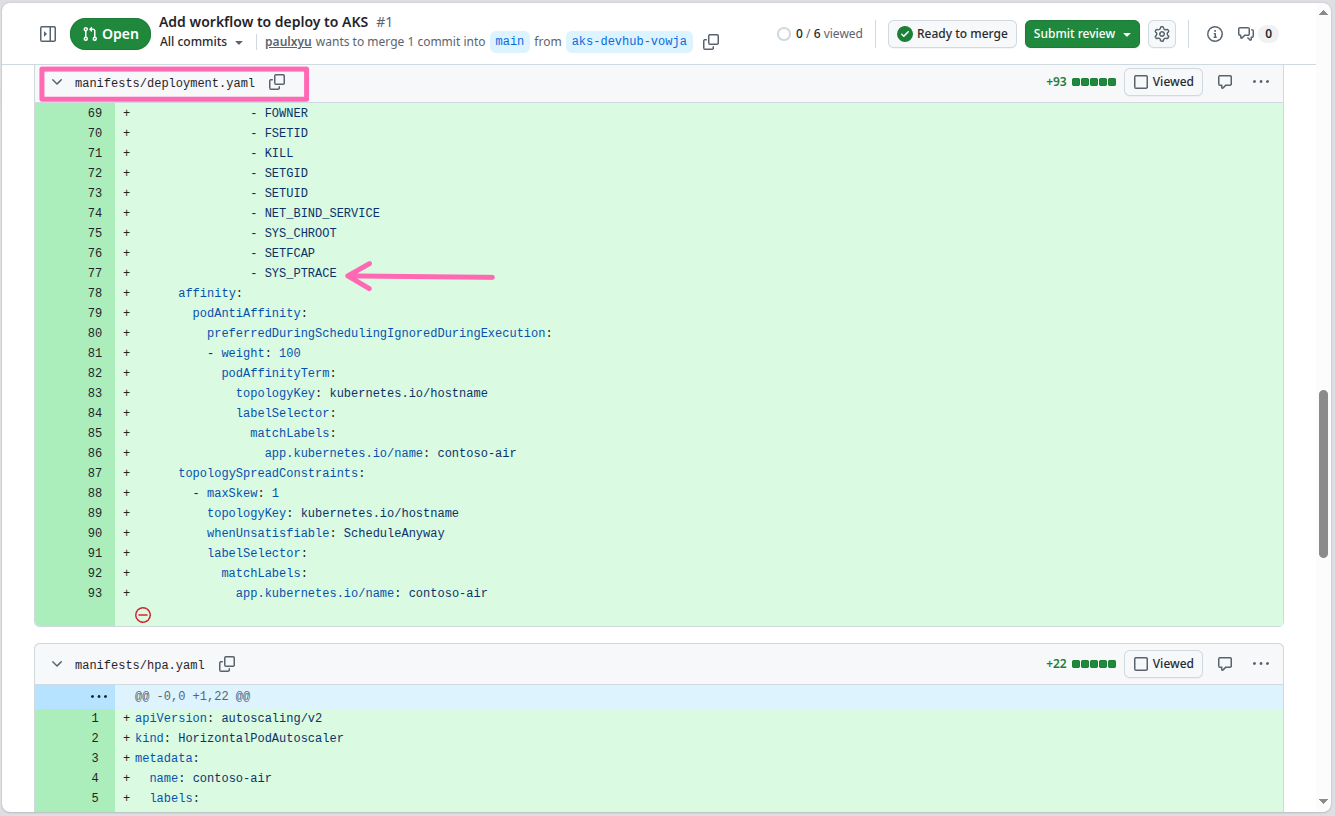Click the 0 / 6 viewed progress
This screenshot has height=816, width=1335.
pyautogui.click(x=820, y=34)
